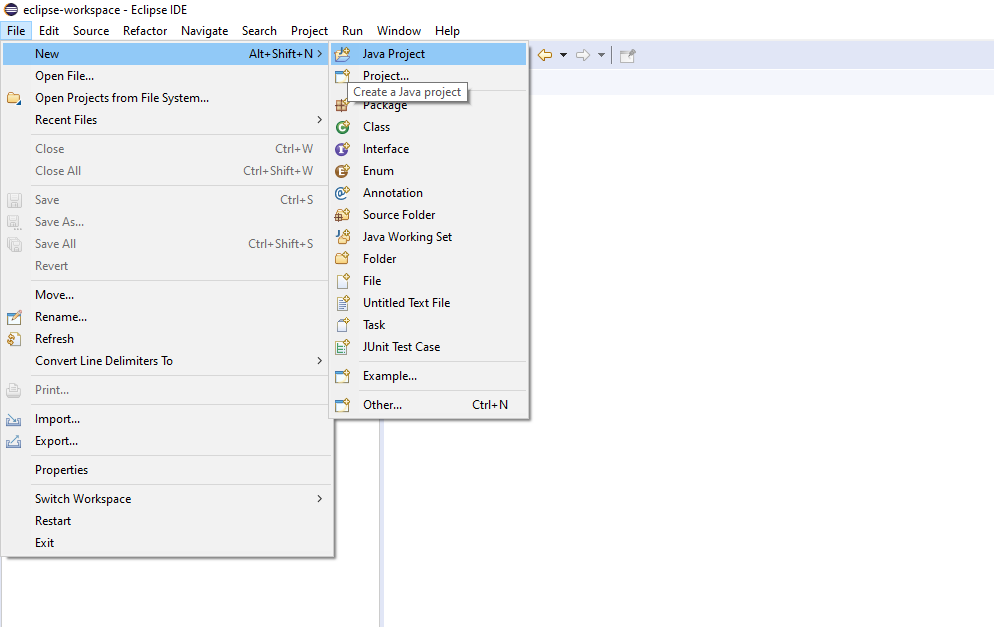
Task: Choose Other... in New submenu
Action: (x=382, y=405)
